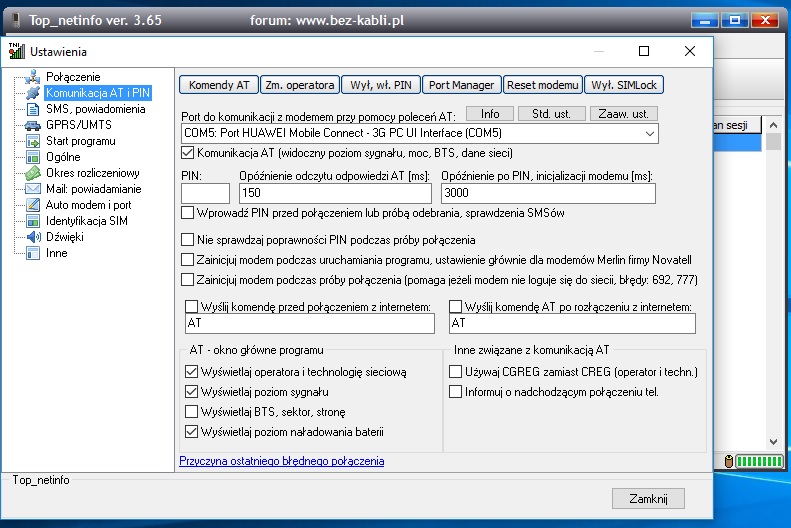The image size is (791, 528).
Task: Select Ogólne in the settings tree
Action: (x=64, y=157)
